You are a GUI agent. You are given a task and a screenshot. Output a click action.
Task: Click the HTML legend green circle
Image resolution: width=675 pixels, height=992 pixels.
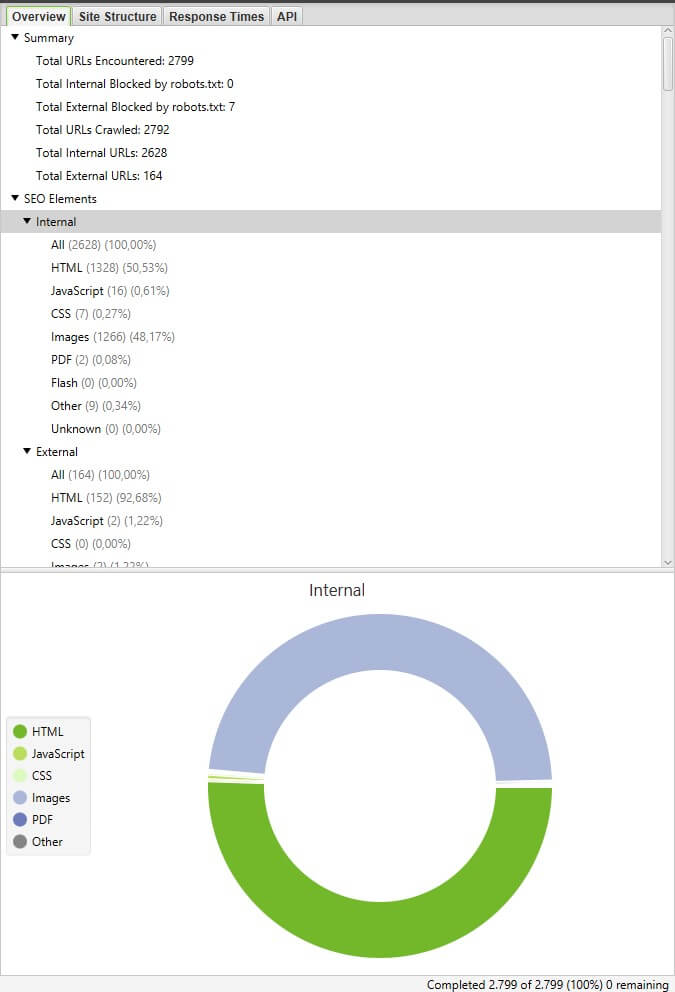(20, 732)
